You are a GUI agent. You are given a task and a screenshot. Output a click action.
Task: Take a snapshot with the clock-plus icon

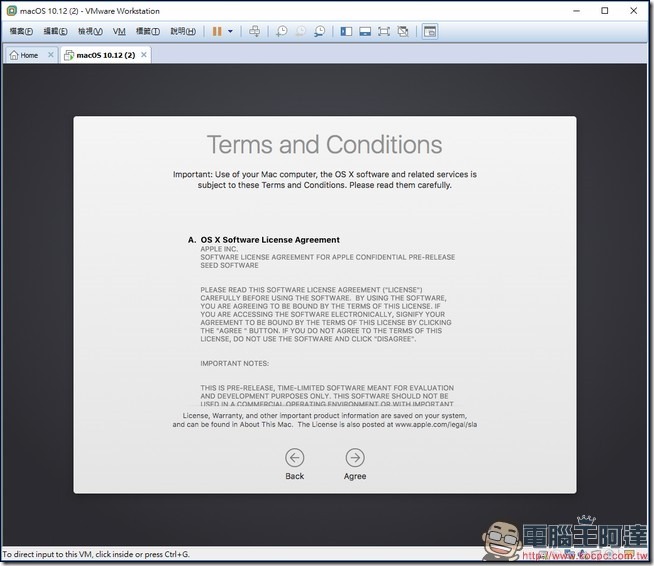coord(282,31)
